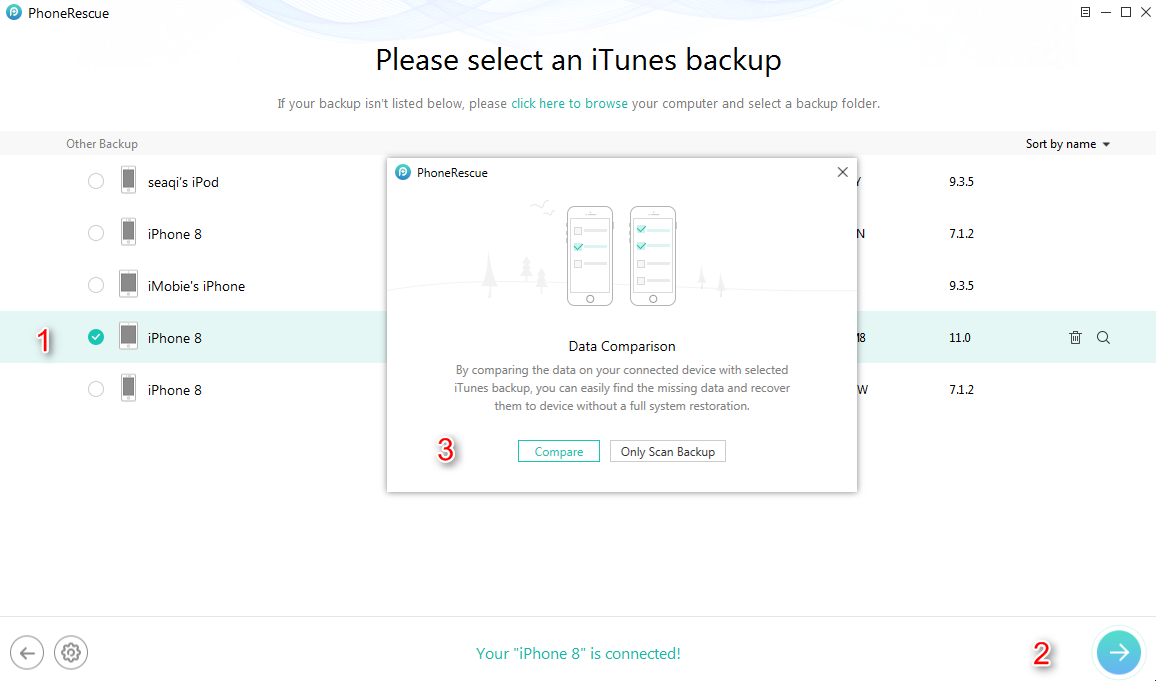This screenshot has width=1156, height=682.
Task: Delete the selected iPhone 8 backup with trash icon
Action: (x=1076, y=338)
